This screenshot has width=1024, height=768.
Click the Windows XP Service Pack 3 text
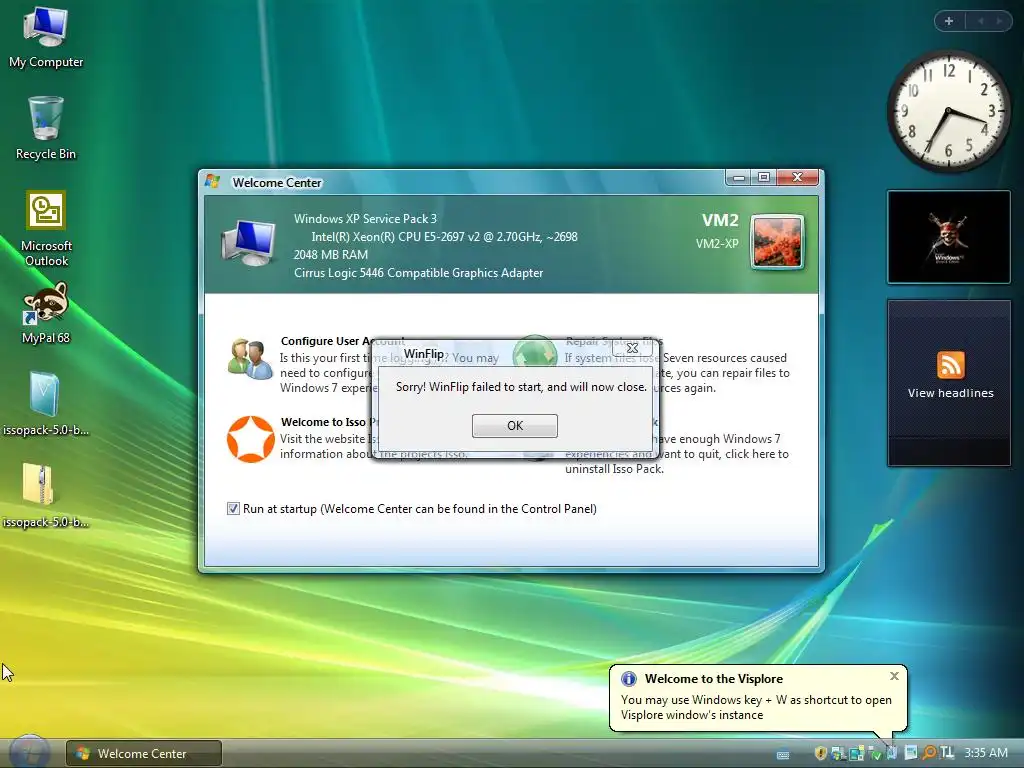(365, 219)
